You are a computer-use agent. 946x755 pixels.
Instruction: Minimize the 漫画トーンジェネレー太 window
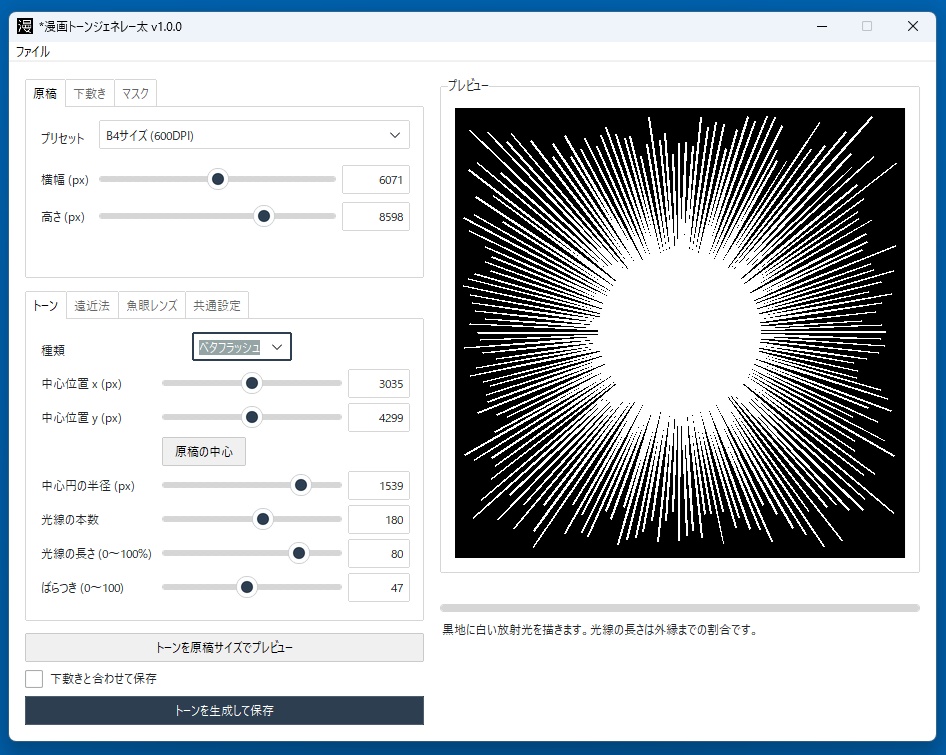822,26
